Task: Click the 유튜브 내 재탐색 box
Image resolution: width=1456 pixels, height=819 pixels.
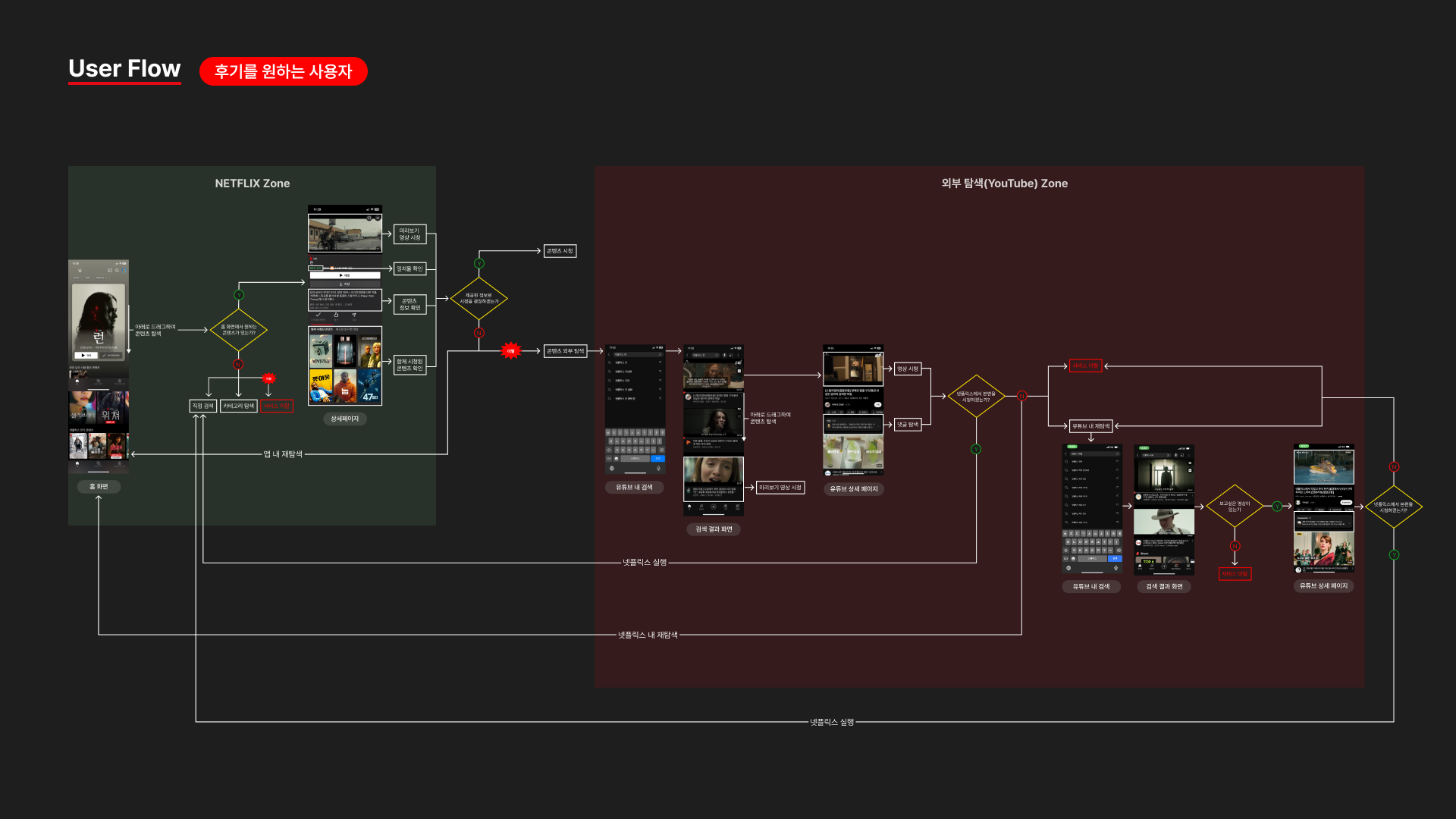Action: coord(1090,426)
